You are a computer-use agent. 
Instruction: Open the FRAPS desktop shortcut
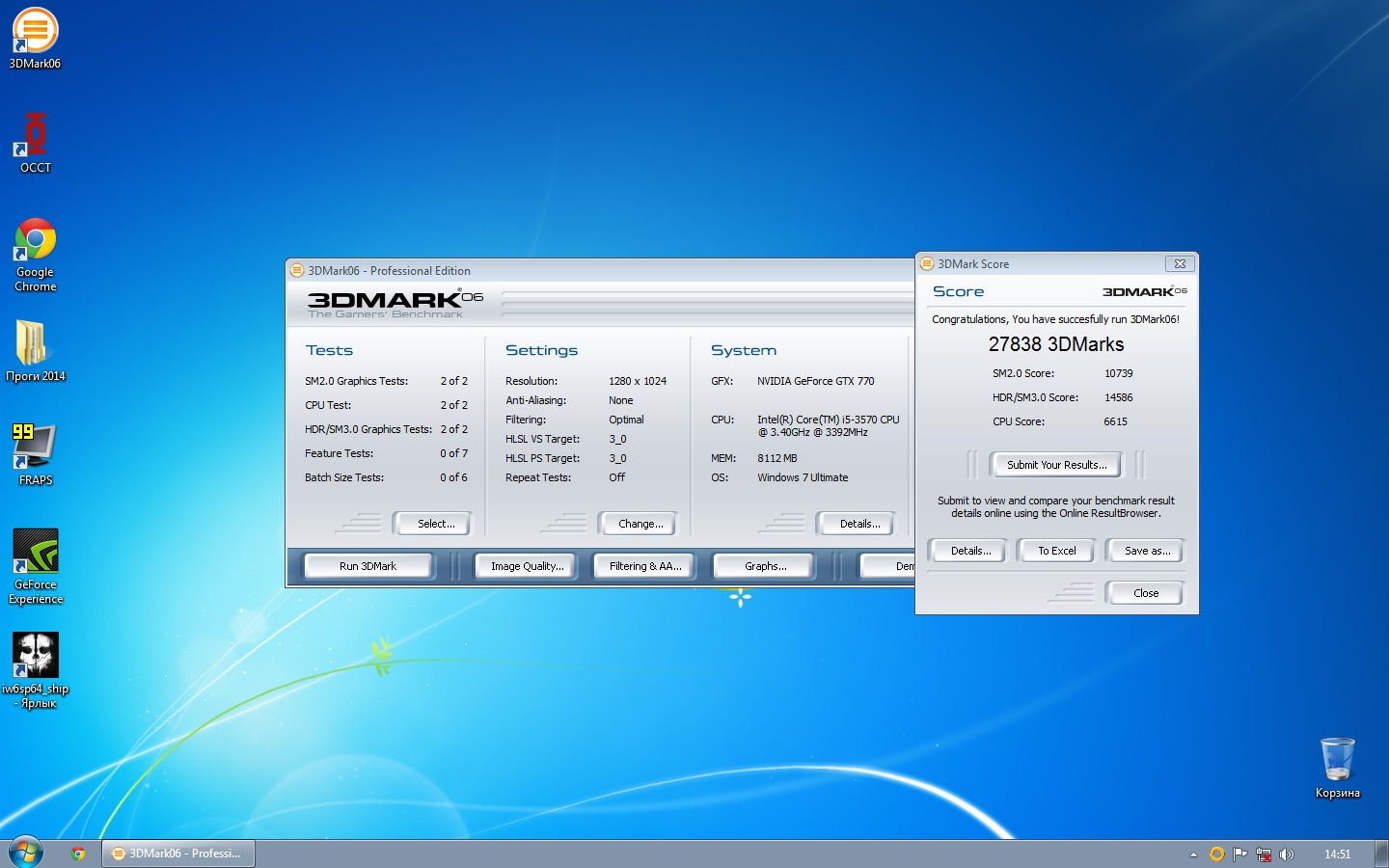(35, 448)
